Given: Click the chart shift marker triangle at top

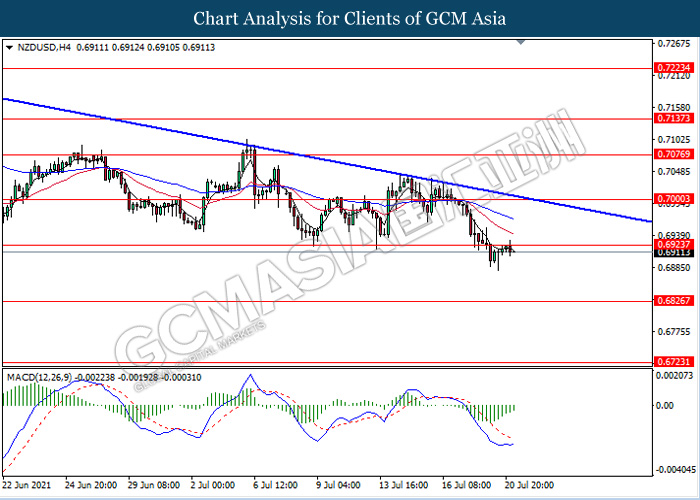Looking at the screenshot, I should pyautogui.click(x=521, y=42).
